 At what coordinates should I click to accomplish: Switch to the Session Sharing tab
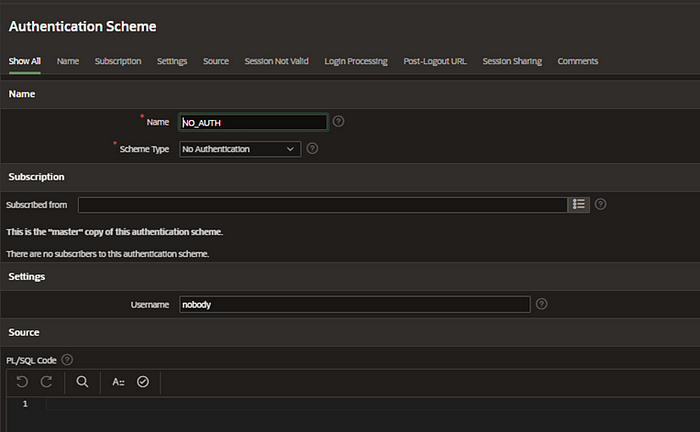click(x=512, y=61)
